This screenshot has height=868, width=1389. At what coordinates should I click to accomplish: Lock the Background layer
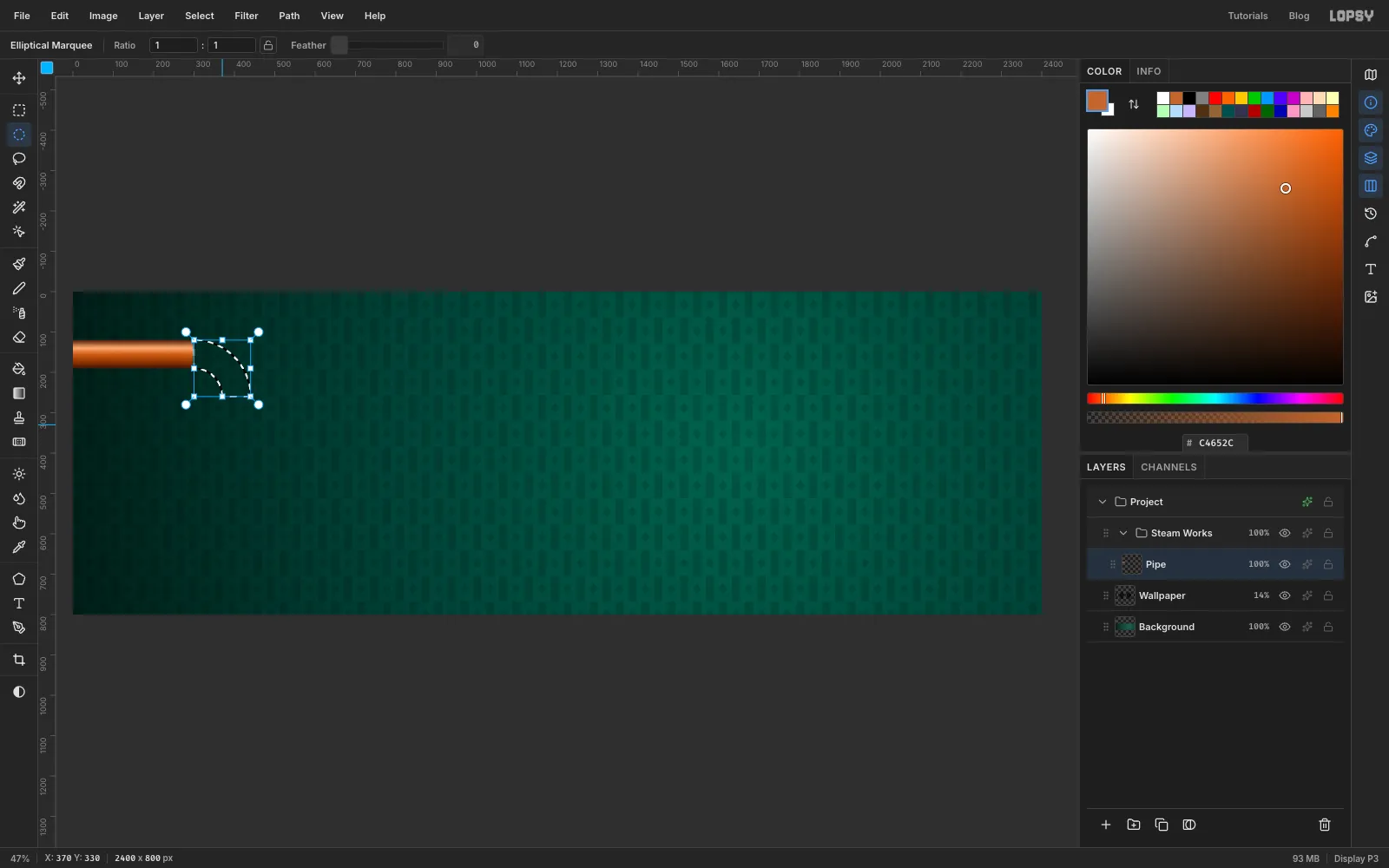[x=1328, y=627]
